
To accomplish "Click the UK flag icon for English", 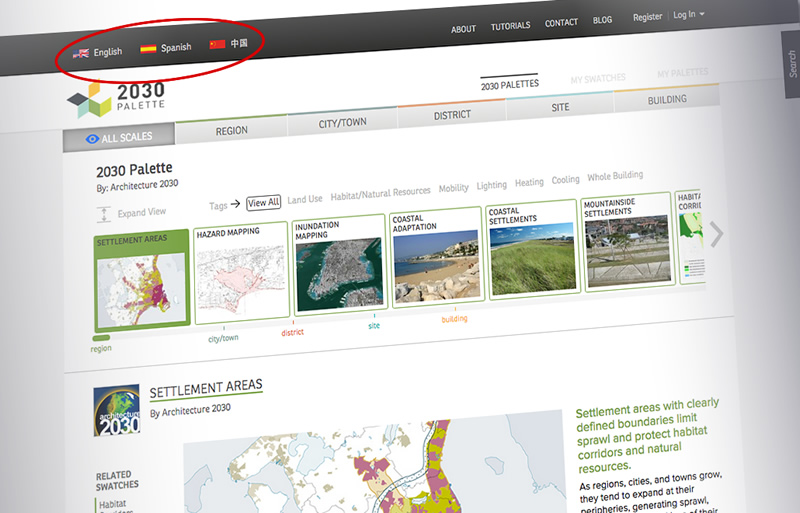I will (x=81, y=52).
